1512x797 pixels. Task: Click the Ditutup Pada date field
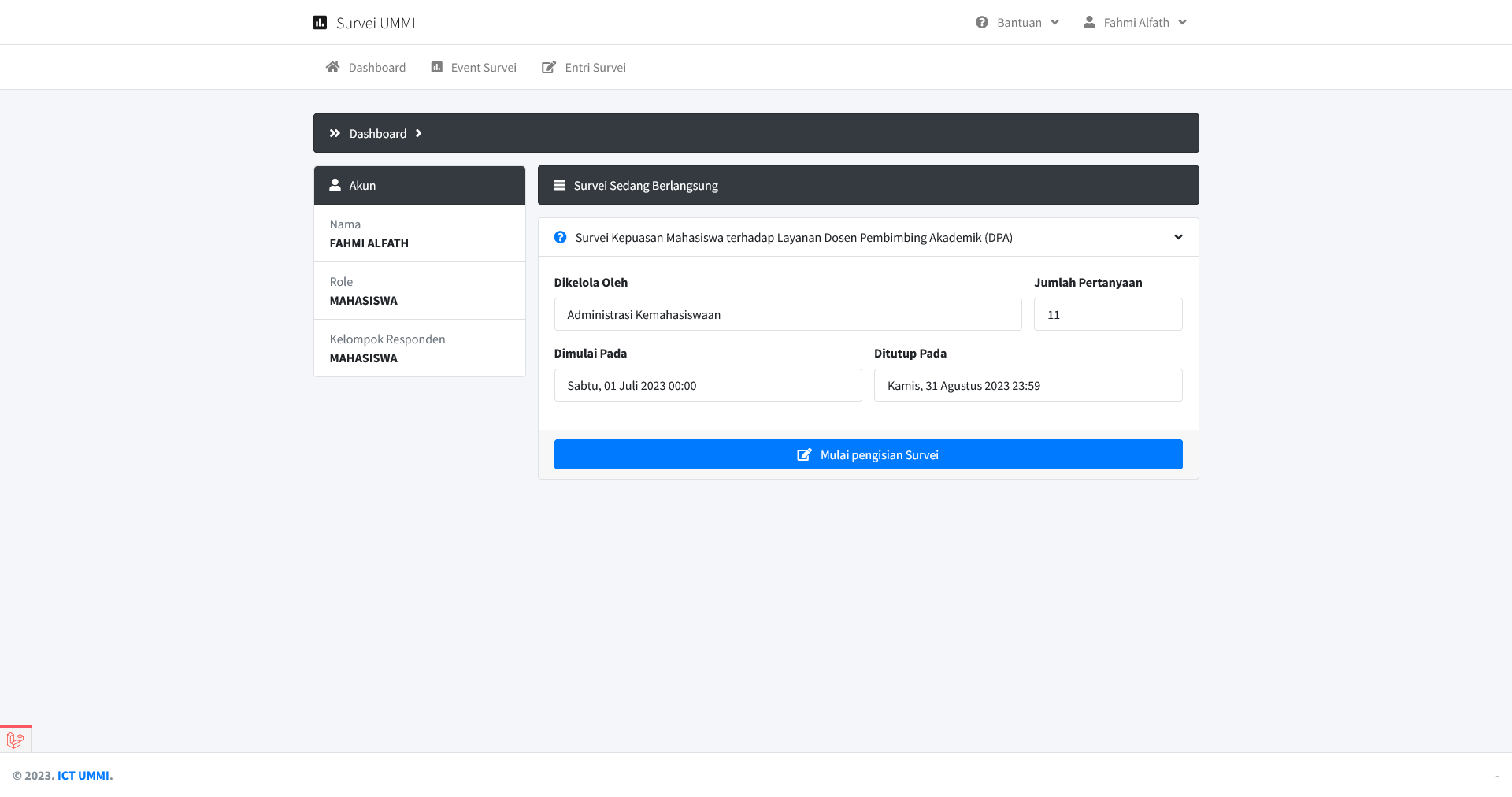[1028, 386]
